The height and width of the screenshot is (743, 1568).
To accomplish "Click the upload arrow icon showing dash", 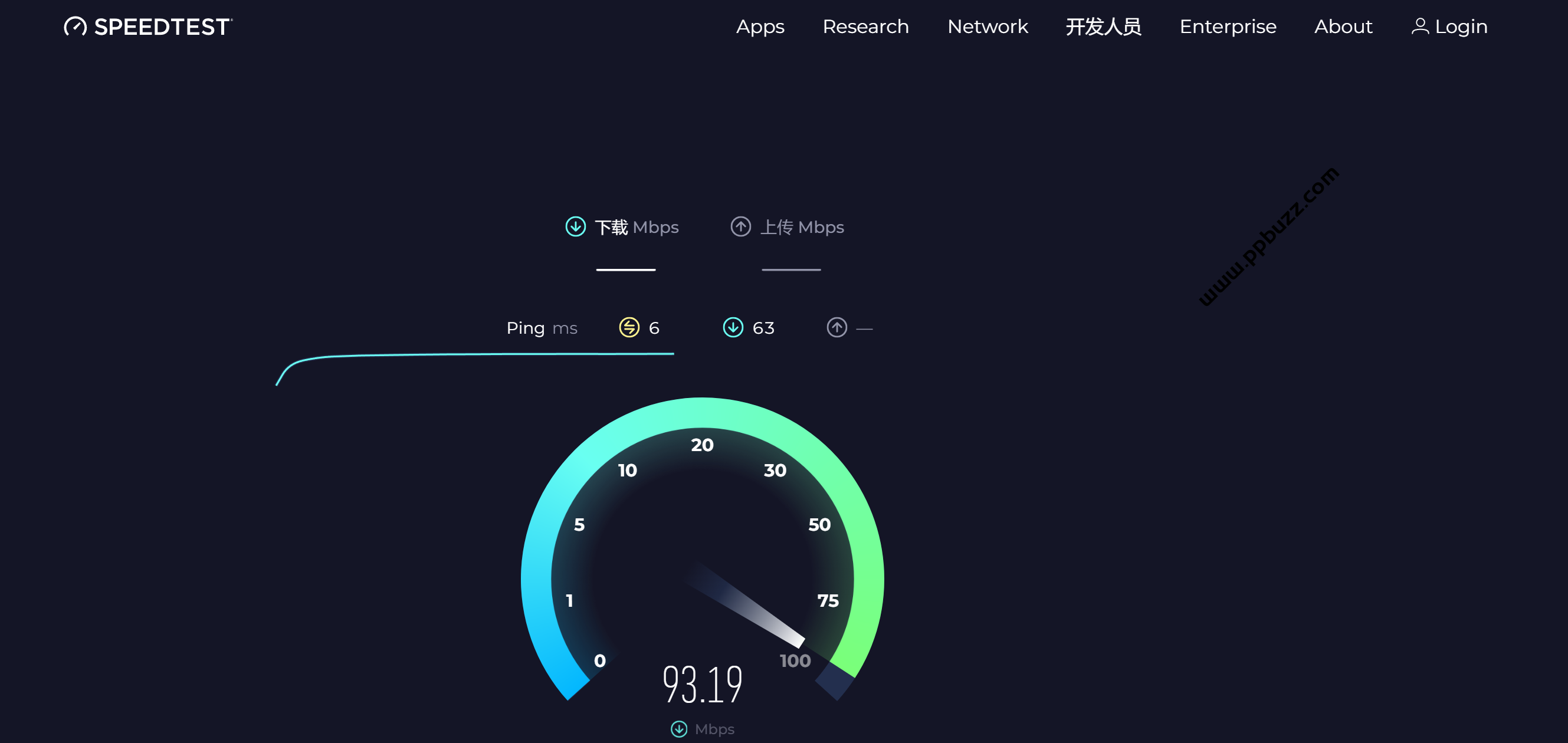I will pos(837,326).
